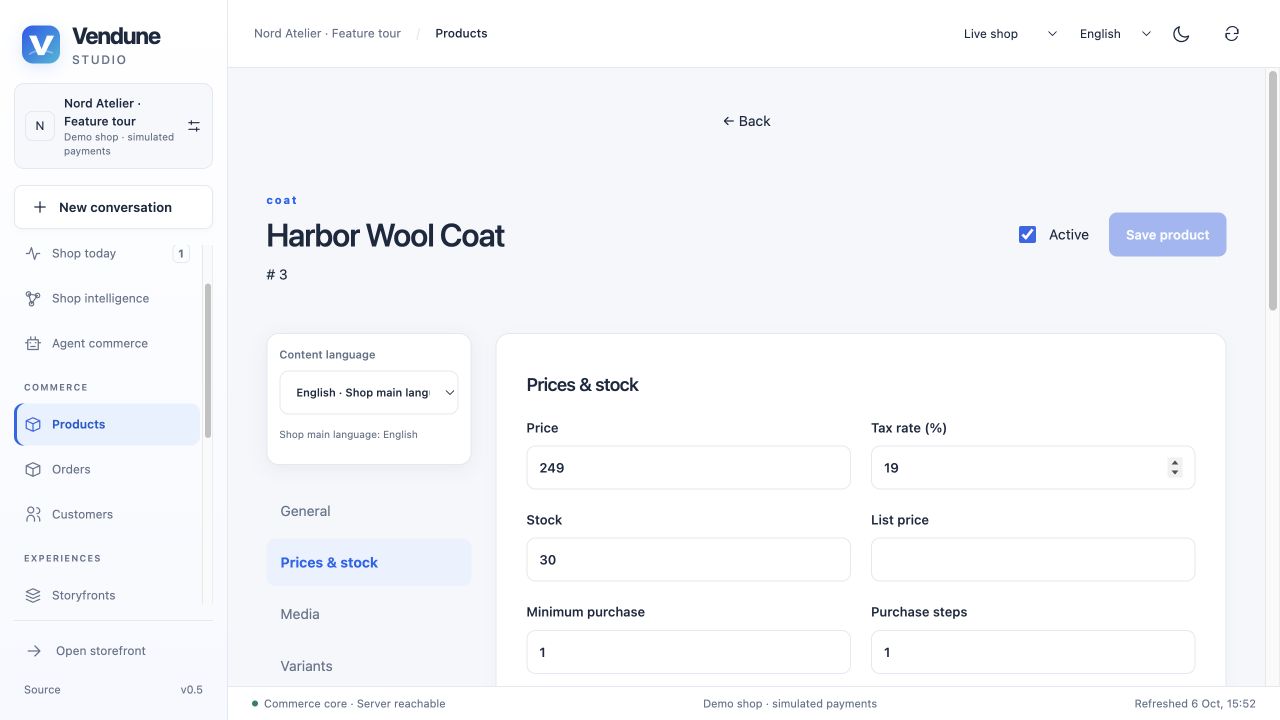Viewport: 1280px width, 720px height.
Task: Click the Minimum purchase field
Action: click(x=688, y=652)
